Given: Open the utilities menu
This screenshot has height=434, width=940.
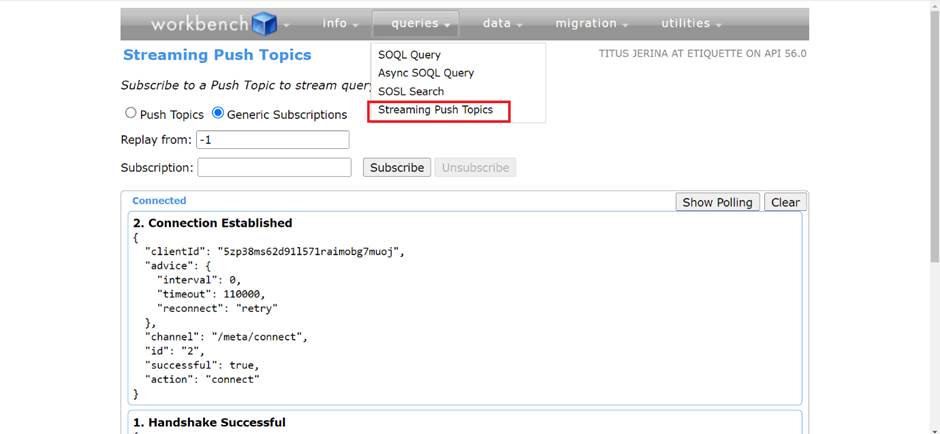Looking at the screenshot, I should [691, 24].
